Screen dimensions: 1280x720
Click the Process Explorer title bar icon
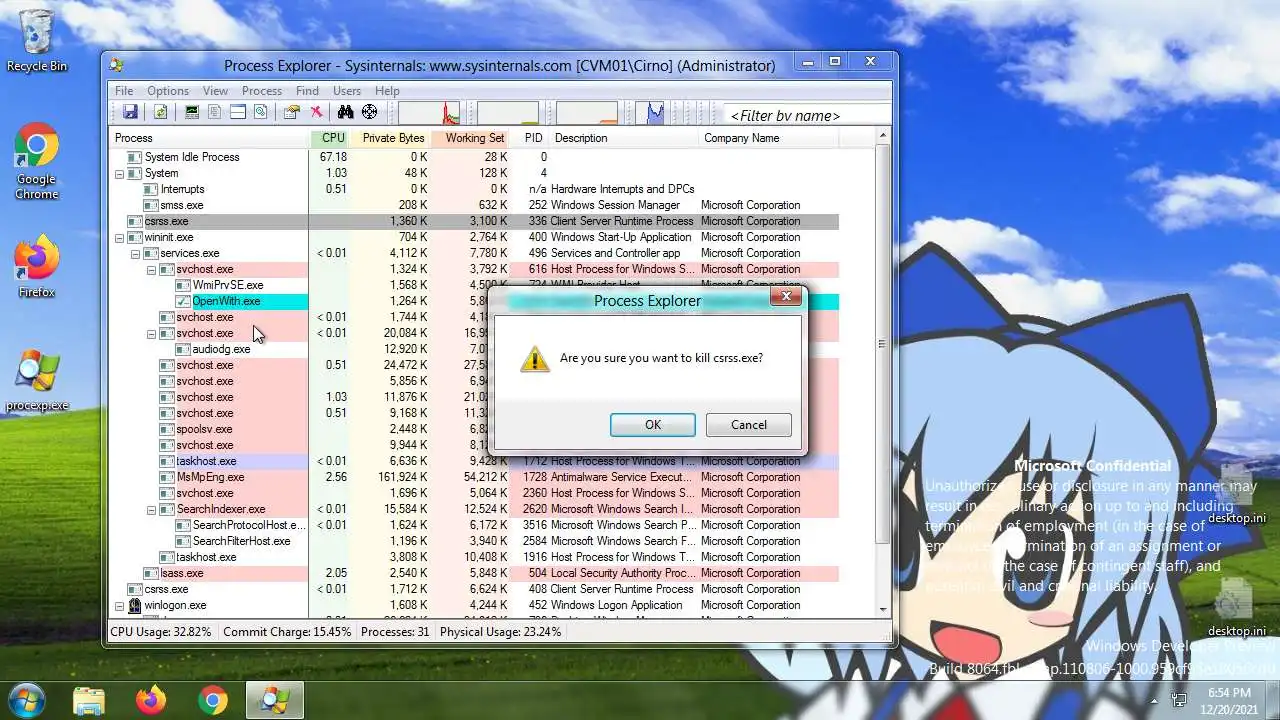117,65
